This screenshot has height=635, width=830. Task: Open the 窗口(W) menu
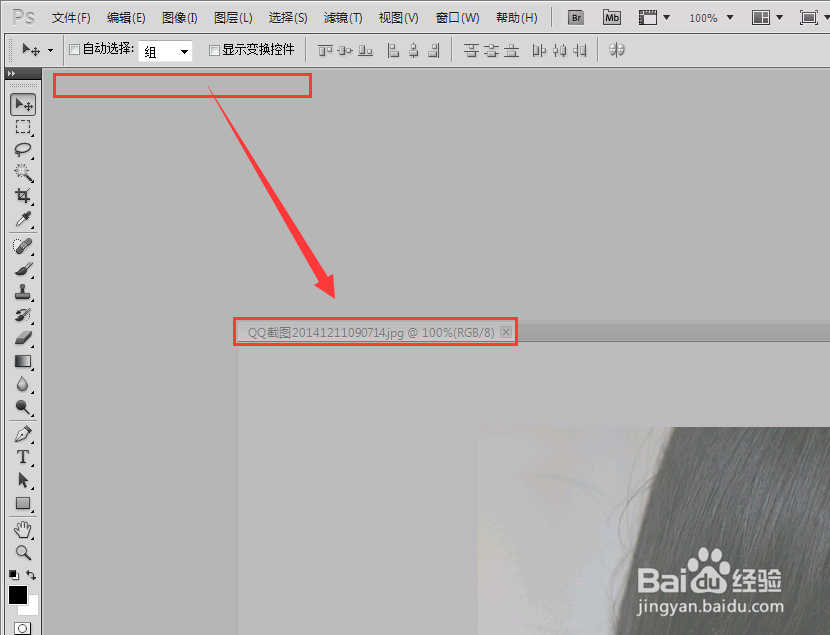[457, 18]
